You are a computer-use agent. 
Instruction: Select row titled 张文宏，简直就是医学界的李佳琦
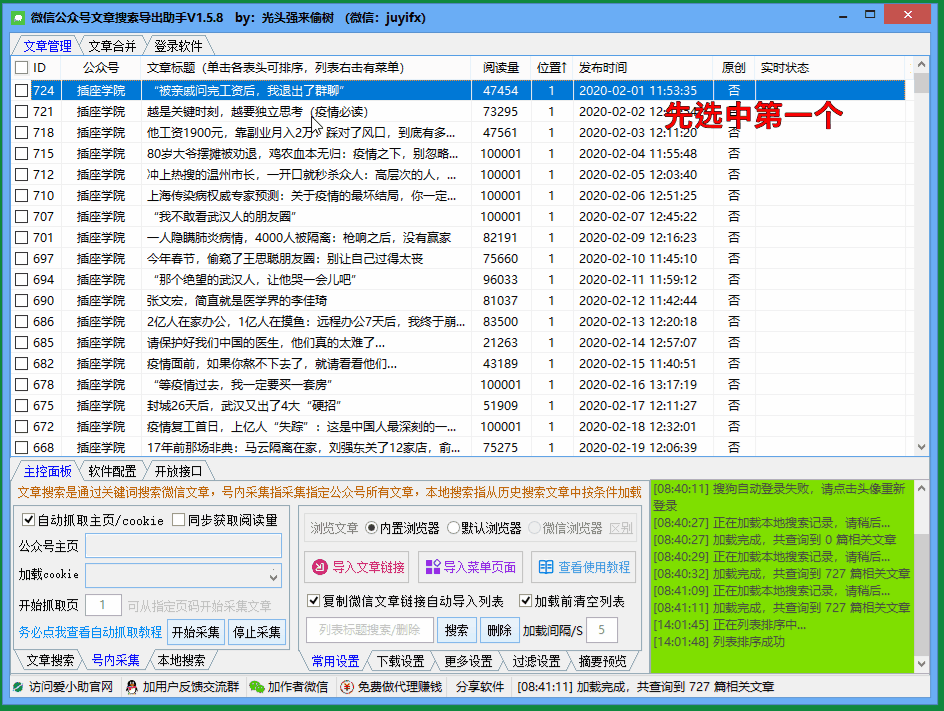point(458,300)
